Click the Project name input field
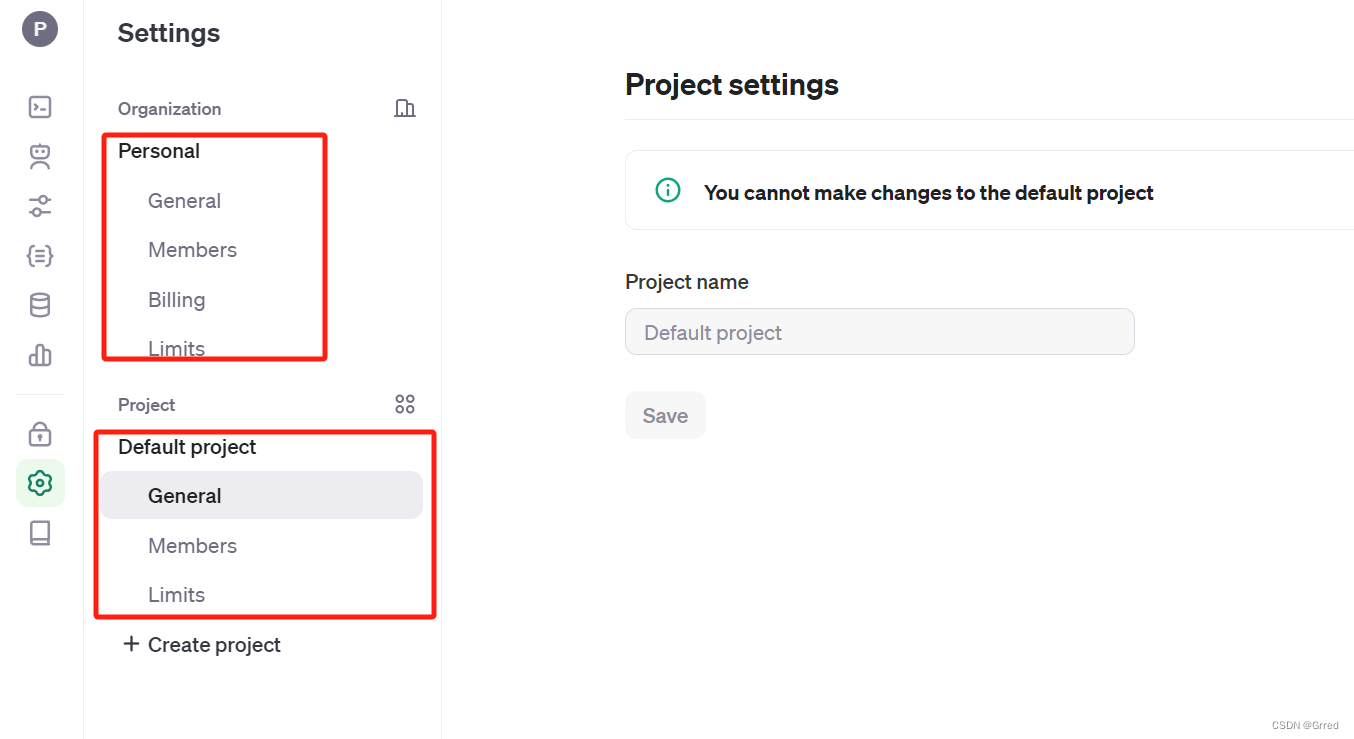 point(879,332)
